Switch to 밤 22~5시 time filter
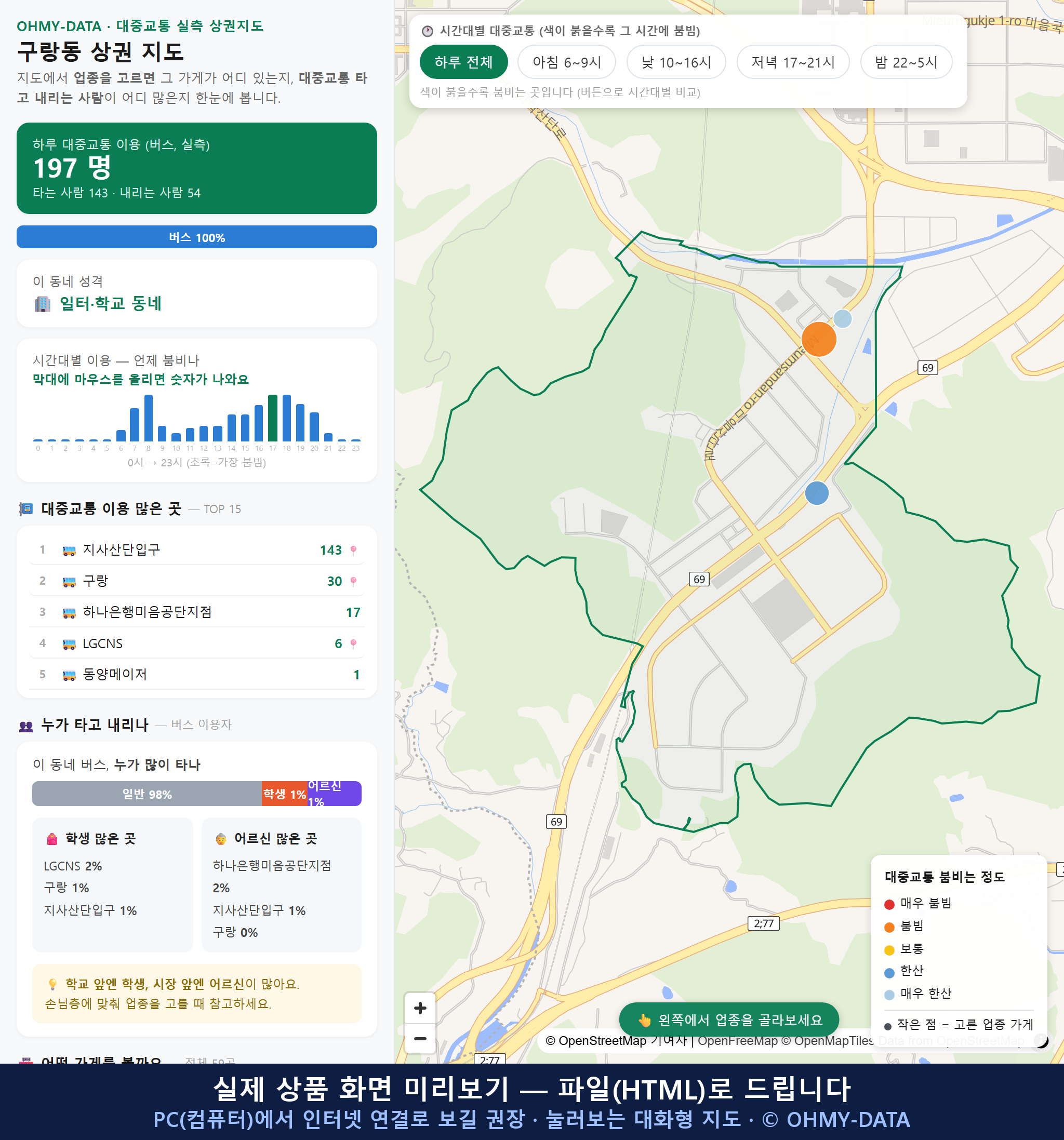The image size is (1064, 1140). (906, 62)
